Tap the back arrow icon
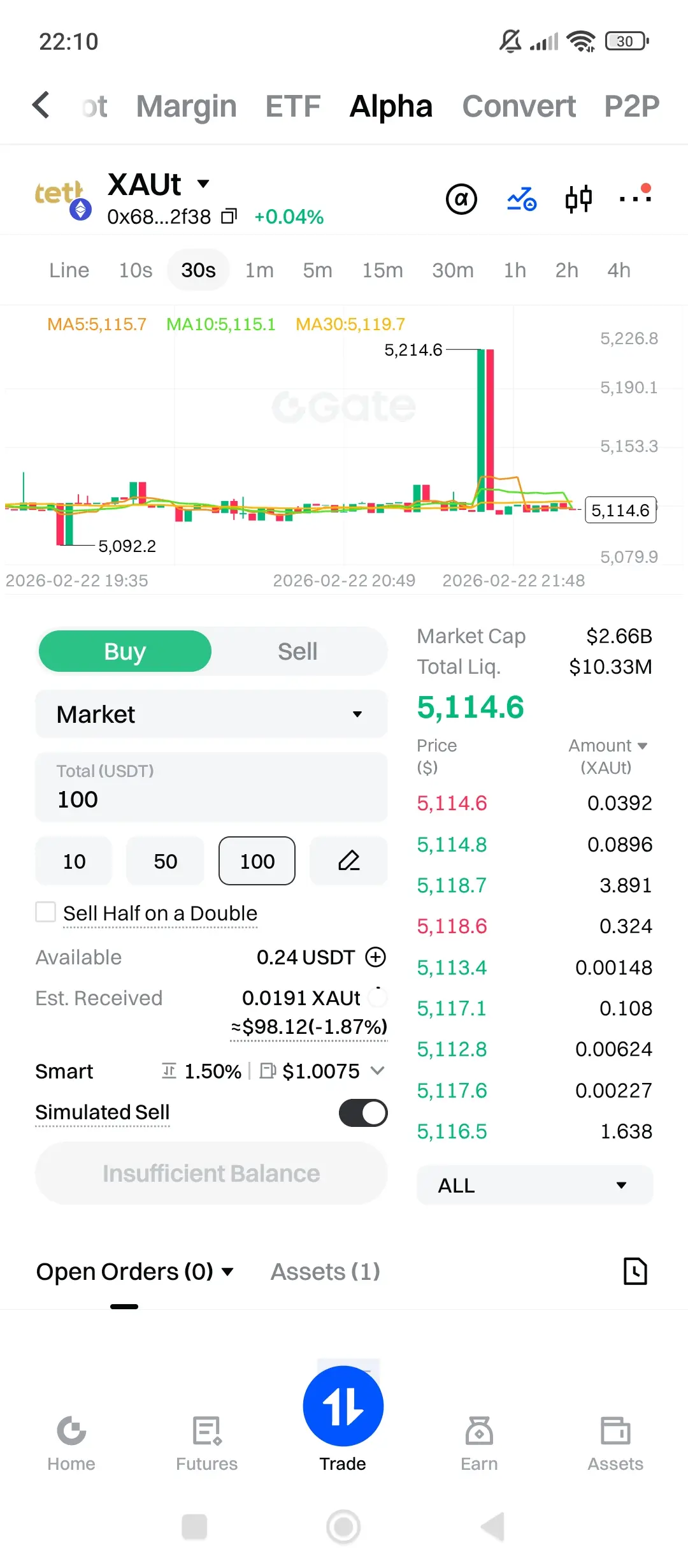The image size is (688, 1568). (x=41, y=105)
